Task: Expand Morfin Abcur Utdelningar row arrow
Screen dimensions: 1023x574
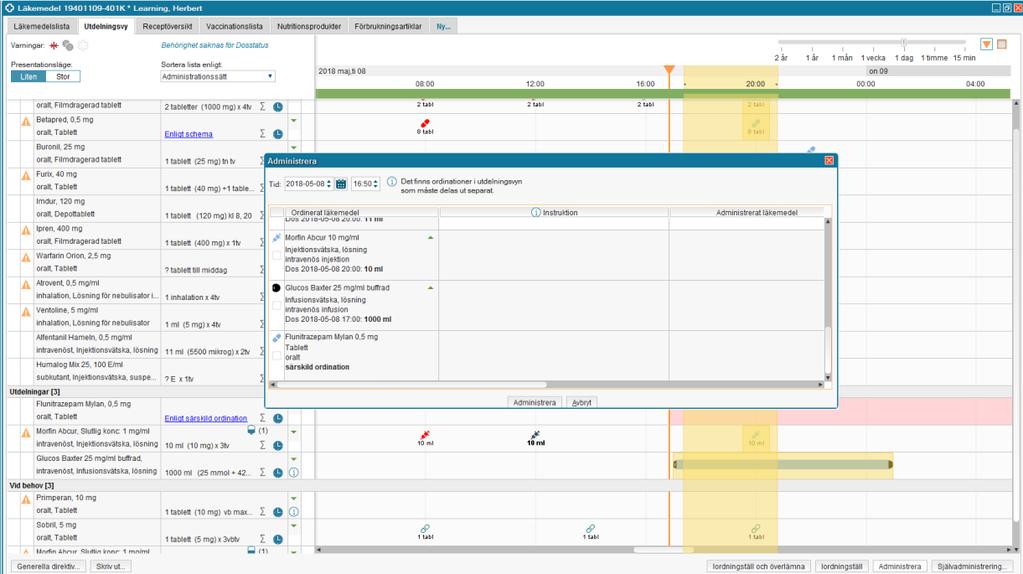Action: coord(294,432)
